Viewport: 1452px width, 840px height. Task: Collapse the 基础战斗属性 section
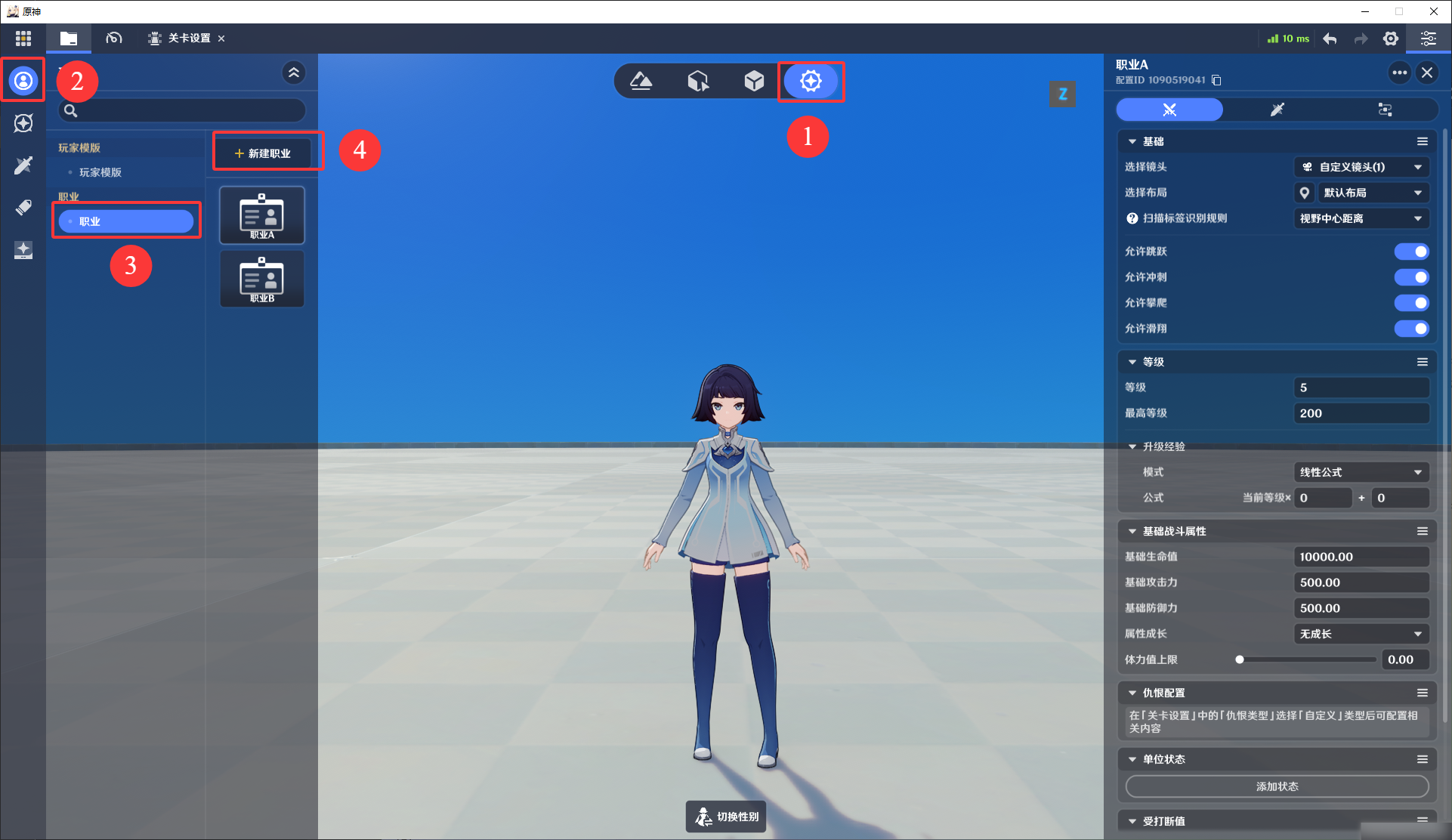[1132, 531]
